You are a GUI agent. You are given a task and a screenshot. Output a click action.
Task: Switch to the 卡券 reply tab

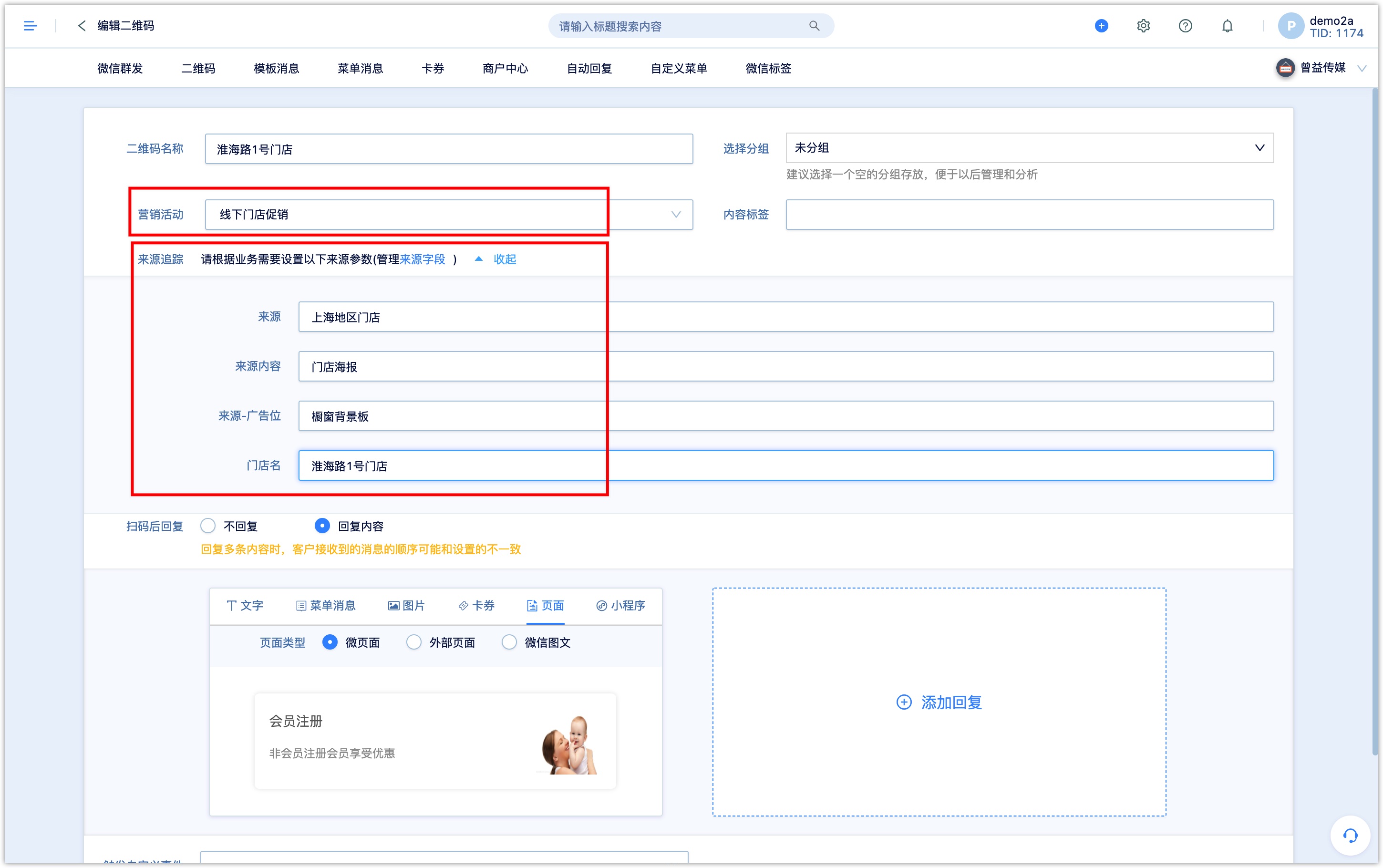point(476,606)
